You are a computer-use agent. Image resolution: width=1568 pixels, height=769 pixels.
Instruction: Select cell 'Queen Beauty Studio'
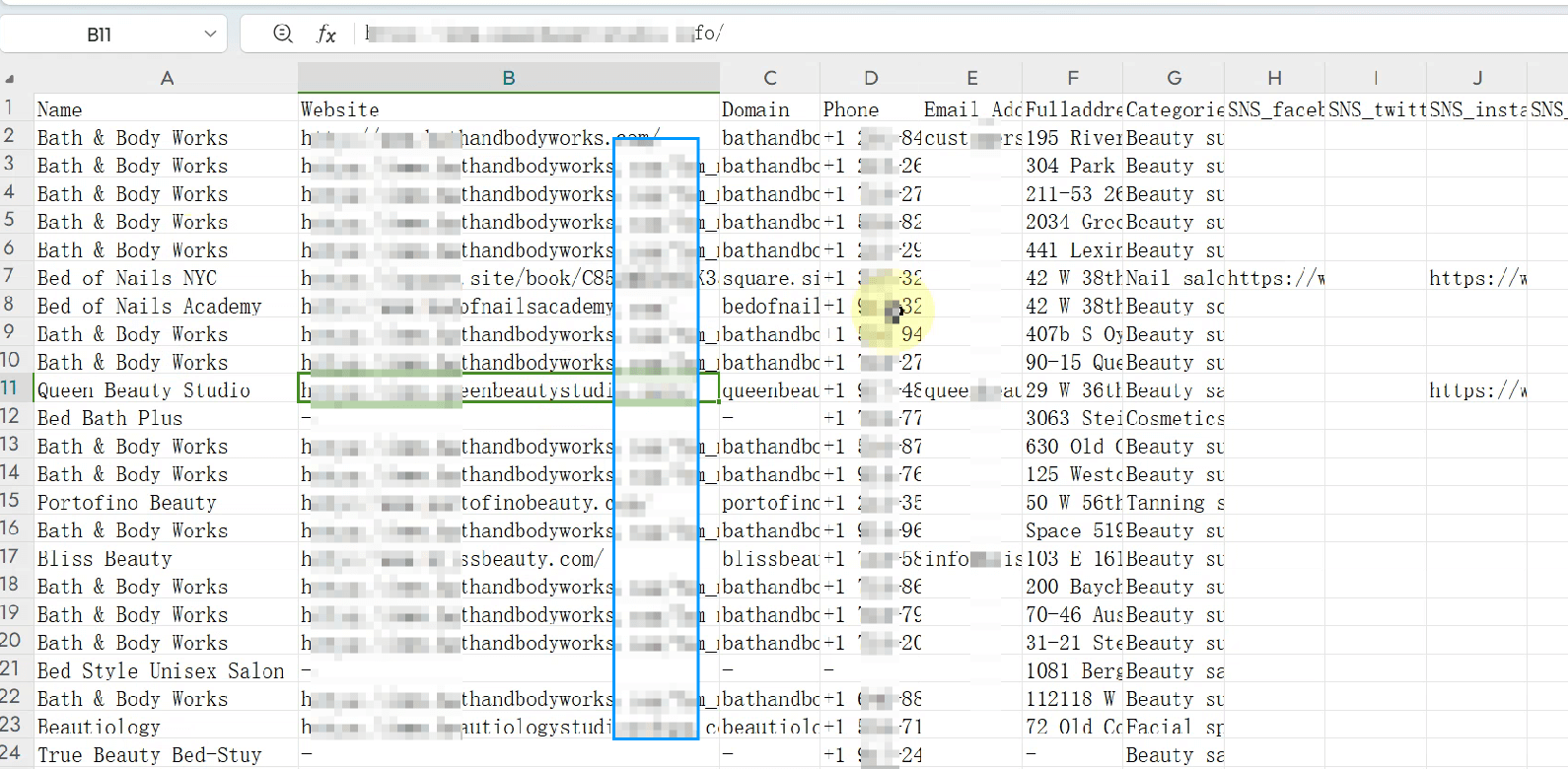[x=166, y=390]
